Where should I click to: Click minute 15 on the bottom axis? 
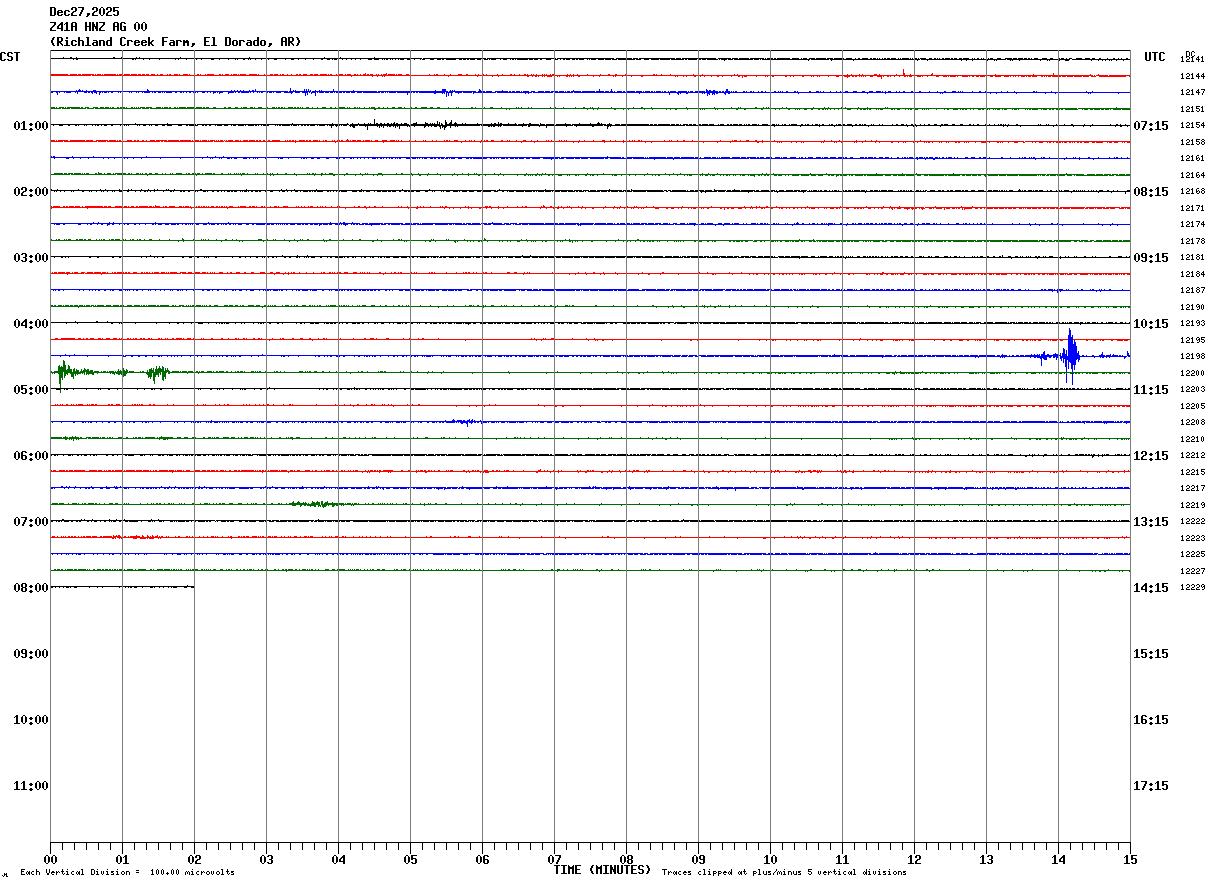coord(1130,859)
